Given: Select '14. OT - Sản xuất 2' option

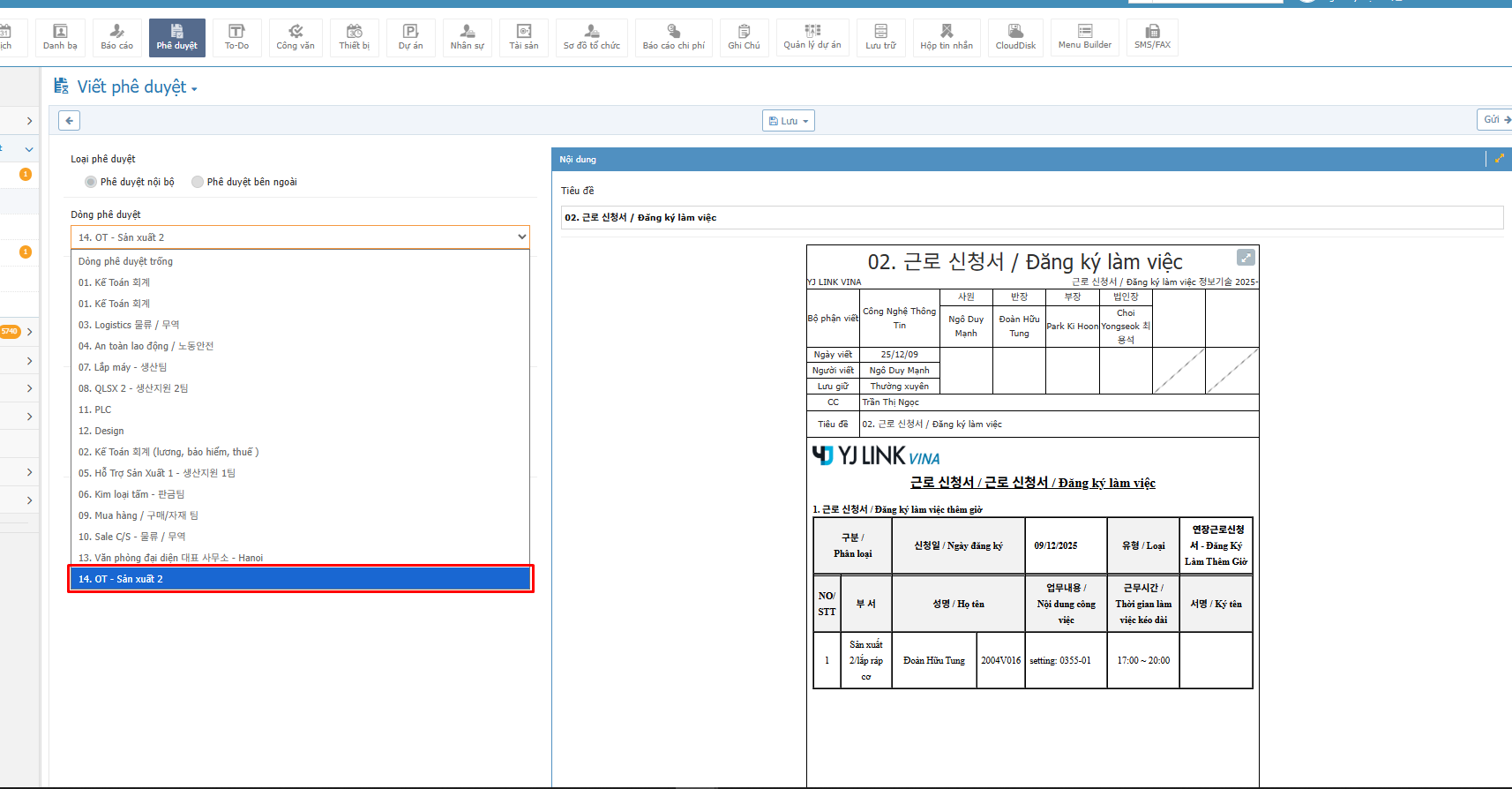Looking at the screenshot, I should tap(300, 579).
